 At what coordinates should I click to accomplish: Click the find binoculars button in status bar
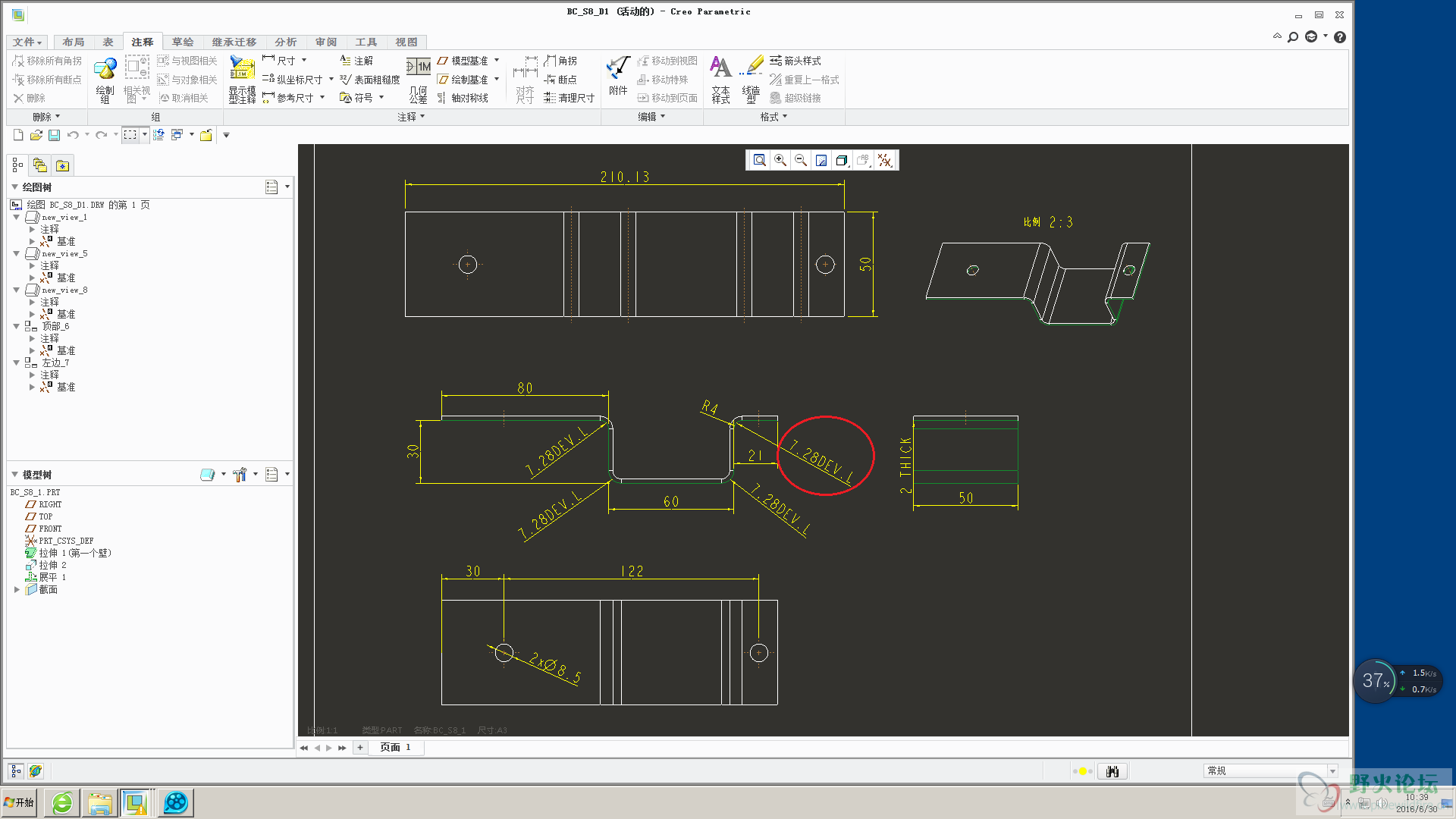[1112, 771]
